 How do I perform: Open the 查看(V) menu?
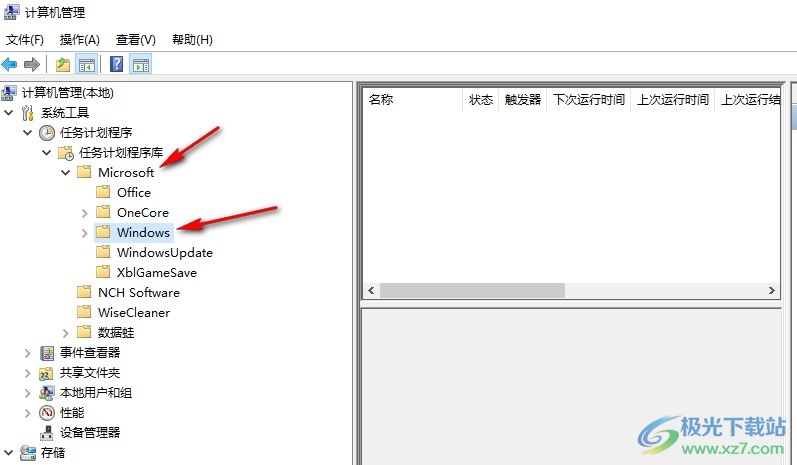[135, 39]
